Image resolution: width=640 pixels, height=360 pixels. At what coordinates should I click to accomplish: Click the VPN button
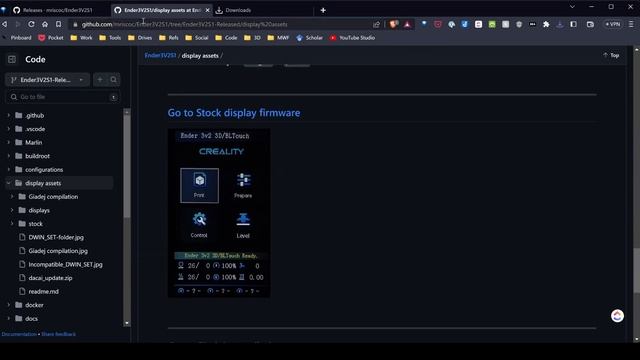click(613, 24)
